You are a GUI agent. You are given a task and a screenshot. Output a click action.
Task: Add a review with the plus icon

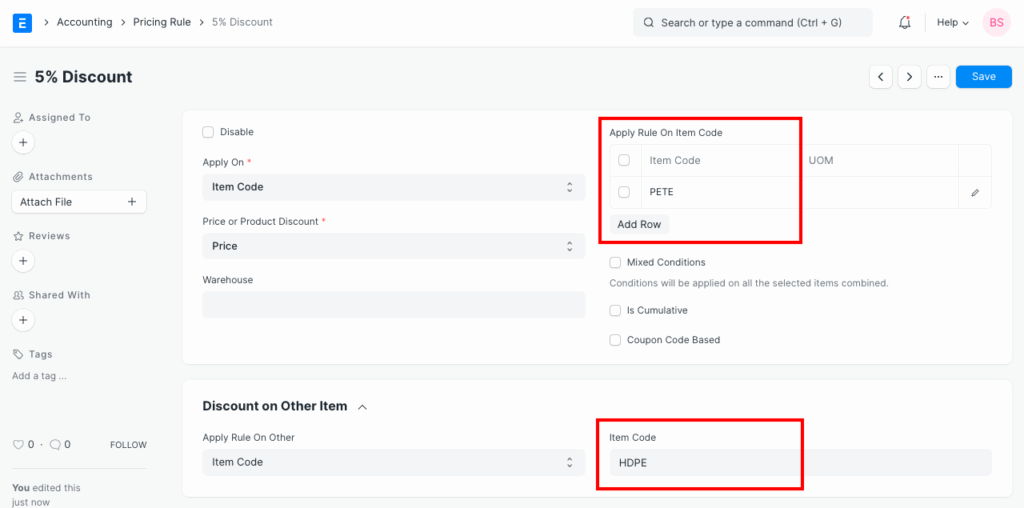[23, 261]
